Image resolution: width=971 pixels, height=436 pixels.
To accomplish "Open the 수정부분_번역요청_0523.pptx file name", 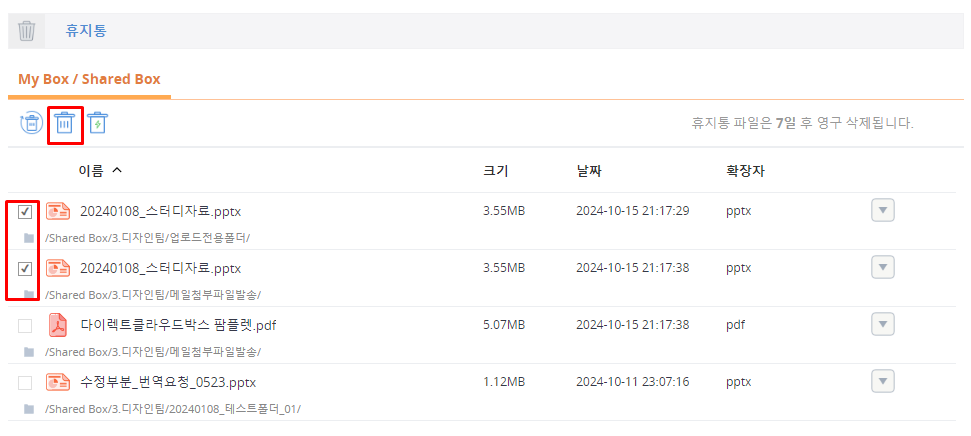I will tap(168, 382).
